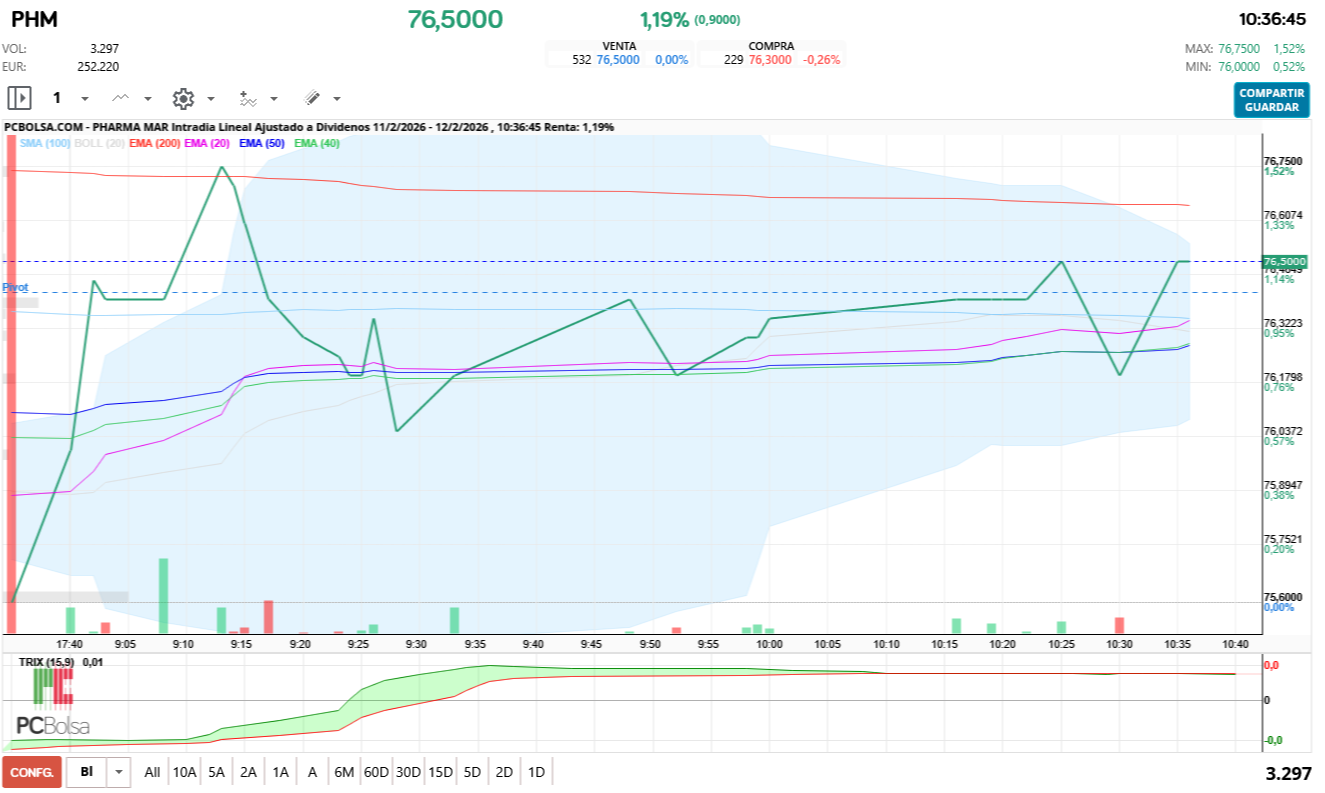Screen dimensions: 1325x793
Task: Click the line chart type icon
Action: point(121,98)
